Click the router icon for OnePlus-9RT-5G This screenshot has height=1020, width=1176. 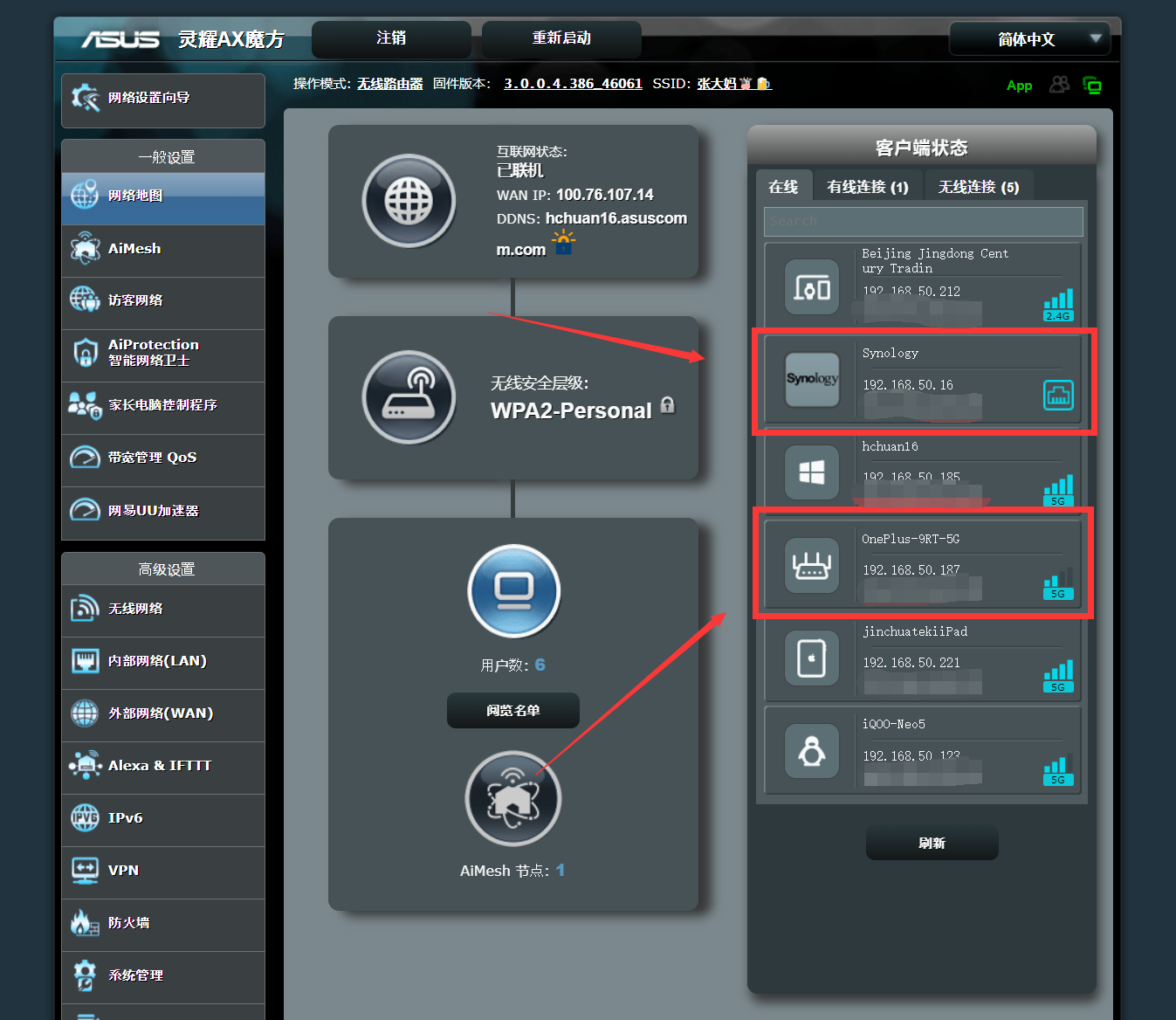point(812,565)
